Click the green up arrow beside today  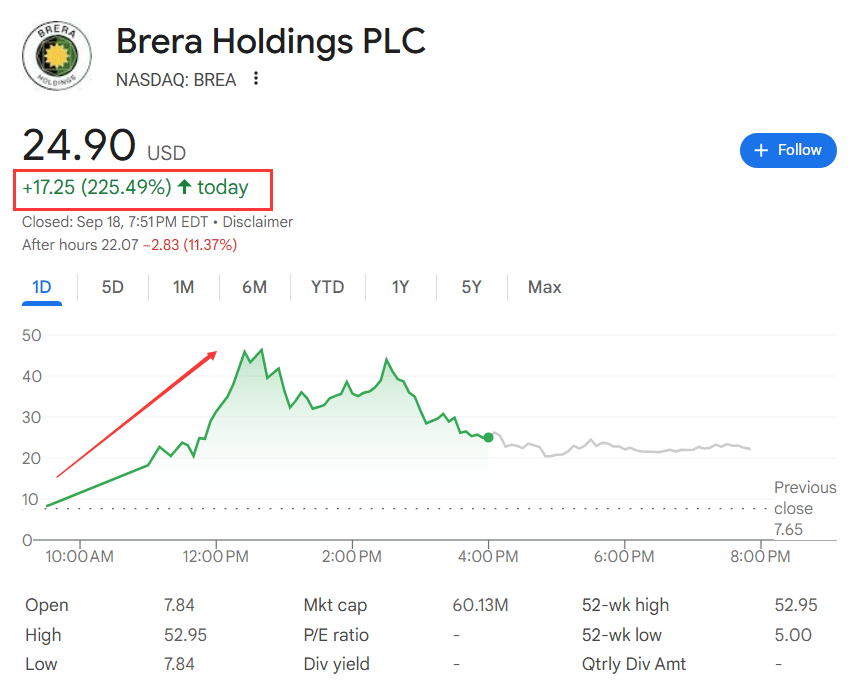pos(184,187)
